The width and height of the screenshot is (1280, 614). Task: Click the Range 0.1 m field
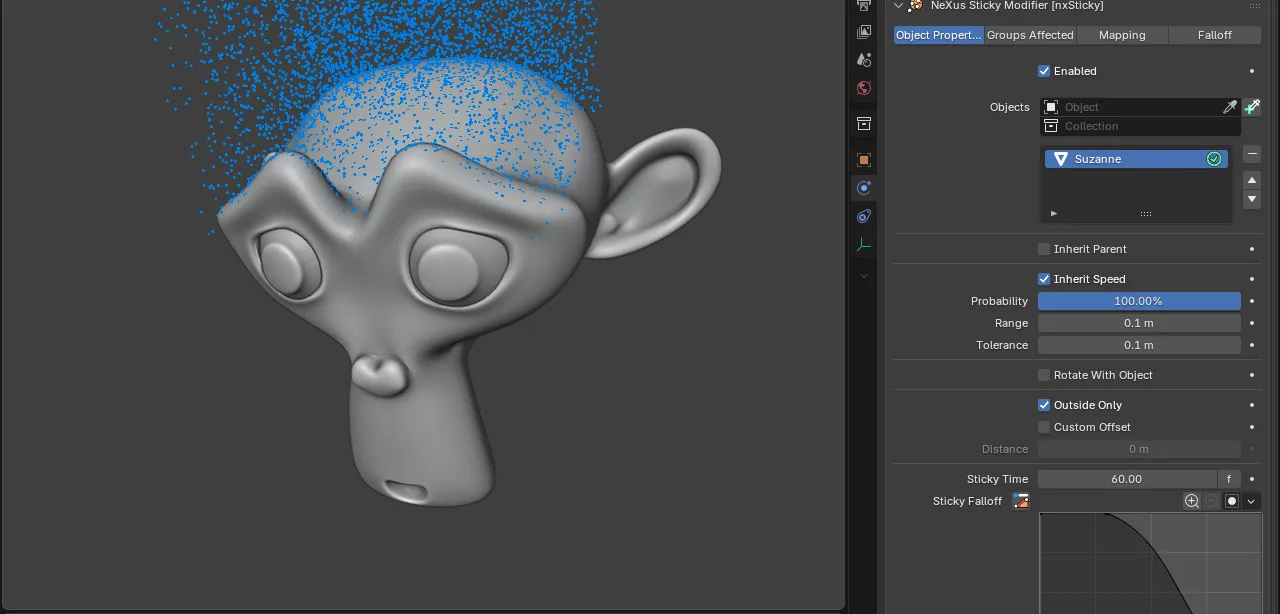point(1139,323)
